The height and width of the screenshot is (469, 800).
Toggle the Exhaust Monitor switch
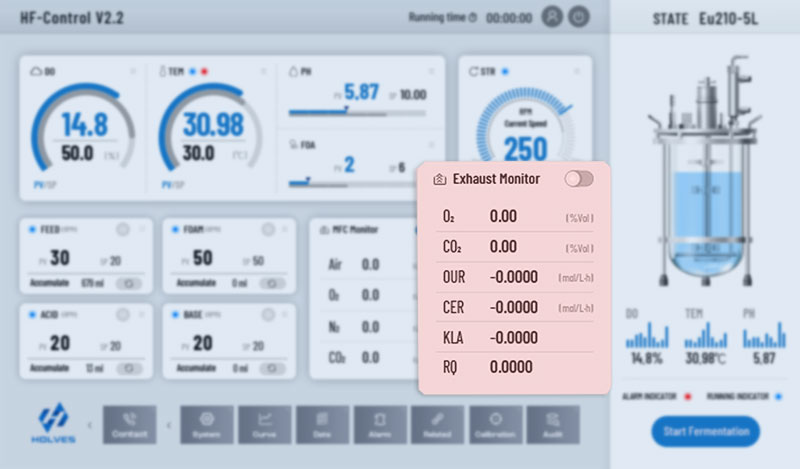578,179
